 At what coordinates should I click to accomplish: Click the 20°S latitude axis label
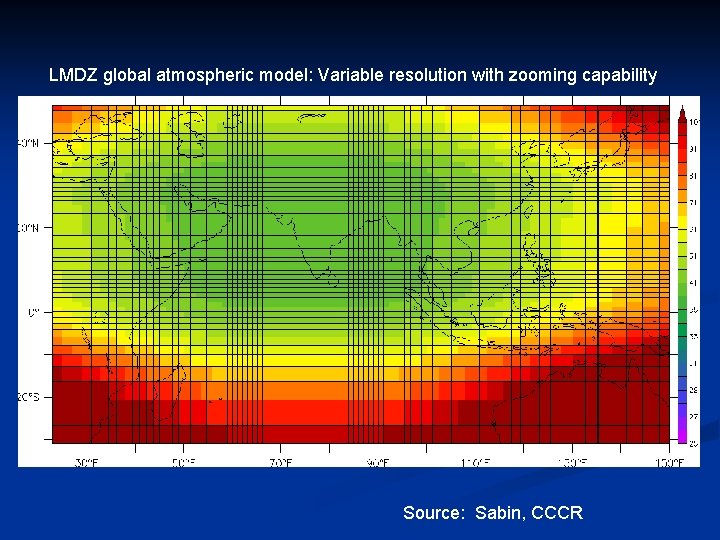28,397
